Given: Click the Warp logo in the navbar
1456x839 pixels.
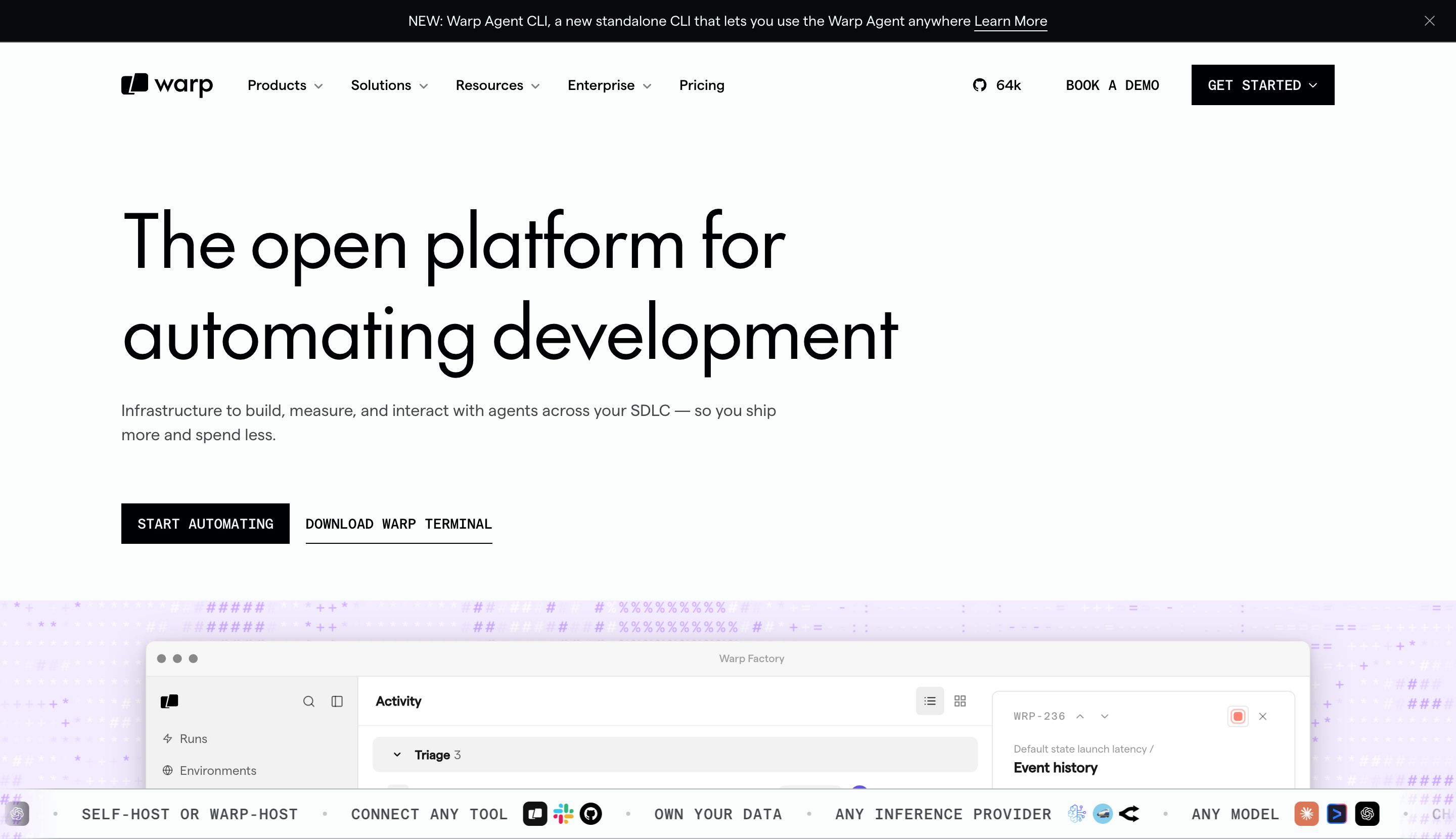Looking at the screenshot, I should pos(167,85).
